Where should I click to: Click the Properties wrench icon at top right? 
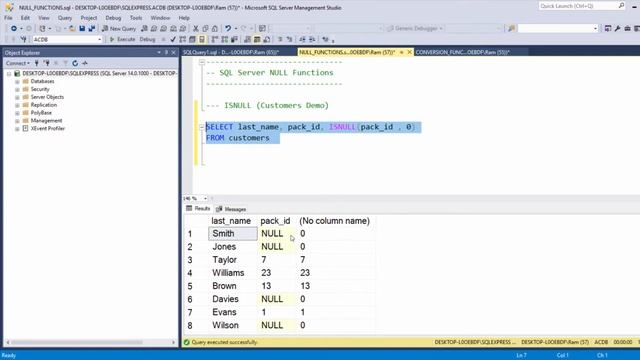[618, 29]
